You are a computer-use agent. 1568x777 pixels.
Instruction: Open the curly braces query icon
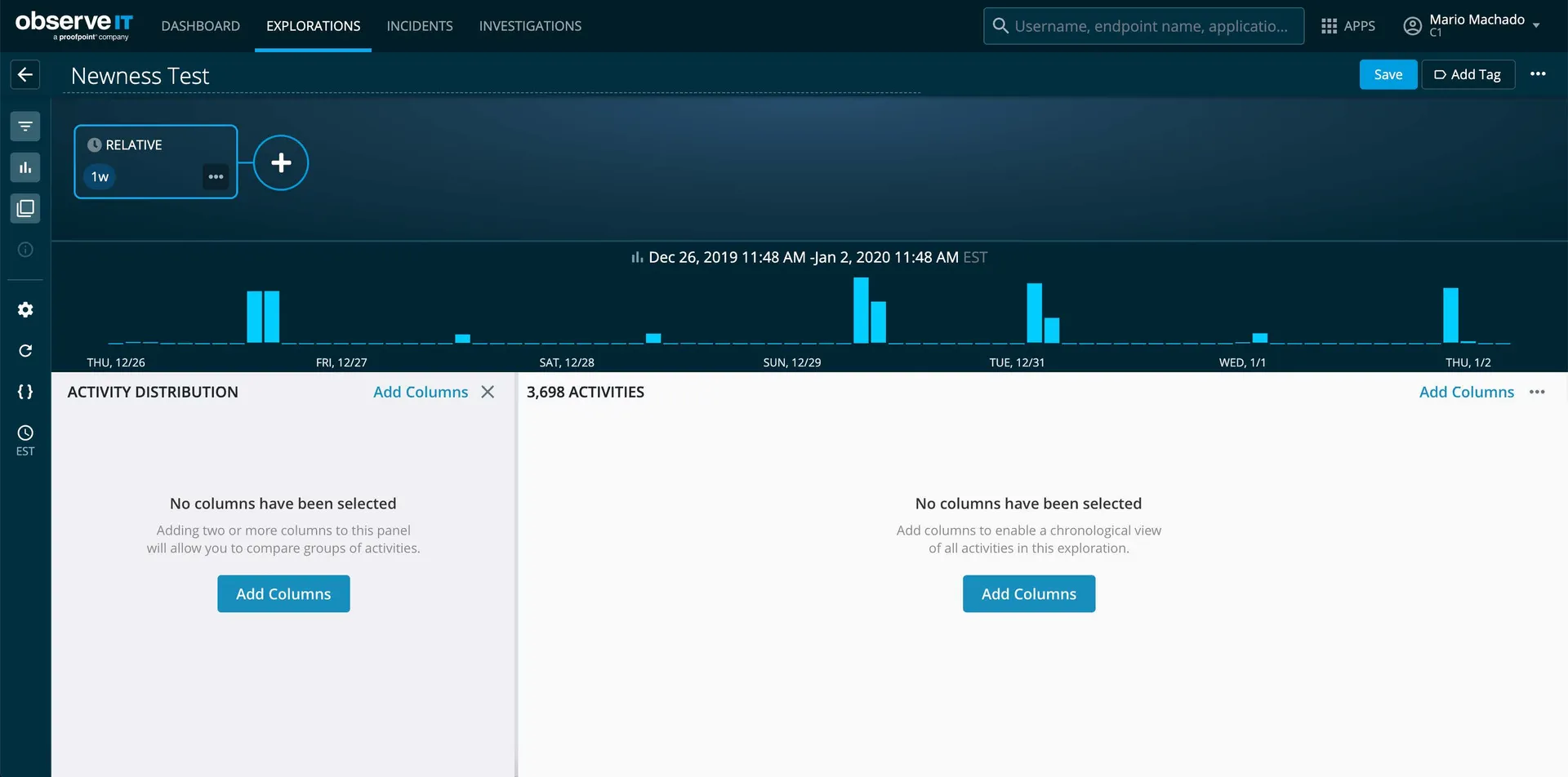tap(25, 392)
